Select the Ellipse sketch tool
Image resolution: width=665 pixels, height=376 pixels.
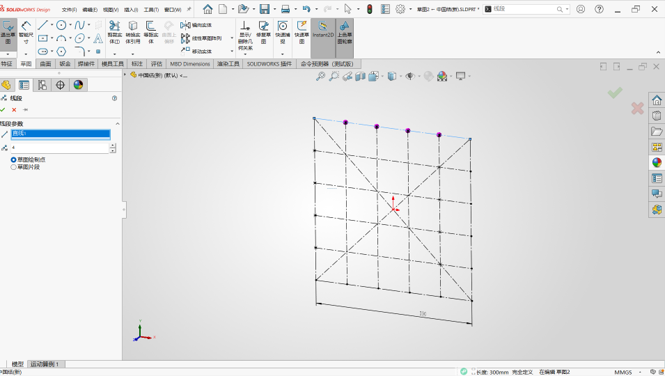[x=79, y=39]
